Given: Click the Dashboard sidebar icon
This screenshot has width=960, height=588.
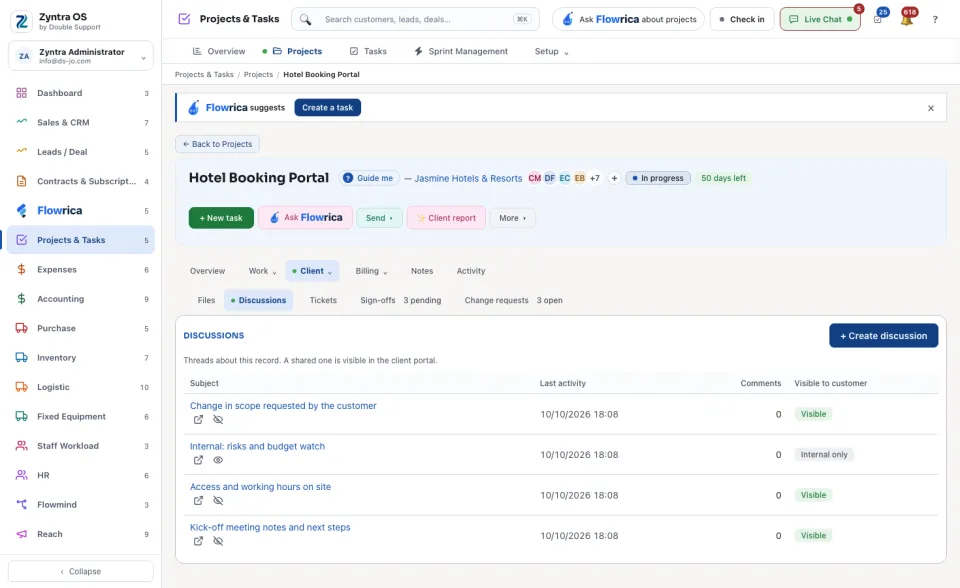Looking at the screenshot, I should [x=21, y=93].
